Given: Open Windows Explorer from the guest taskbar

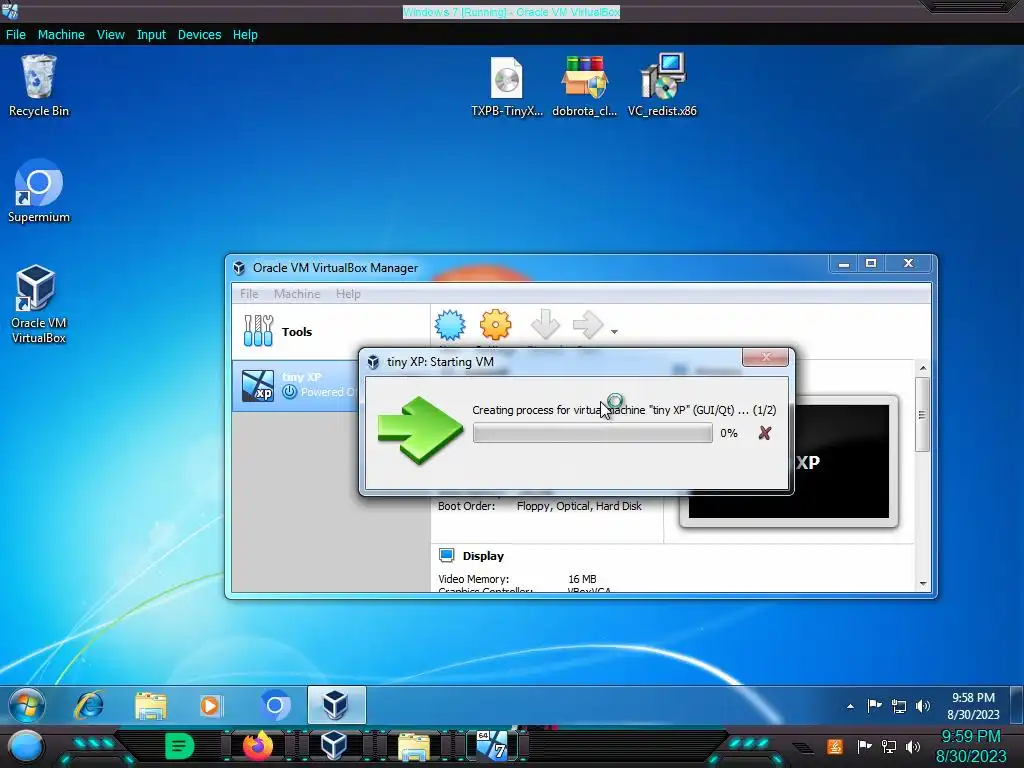Looking at the screenshot, I should 151,705.
